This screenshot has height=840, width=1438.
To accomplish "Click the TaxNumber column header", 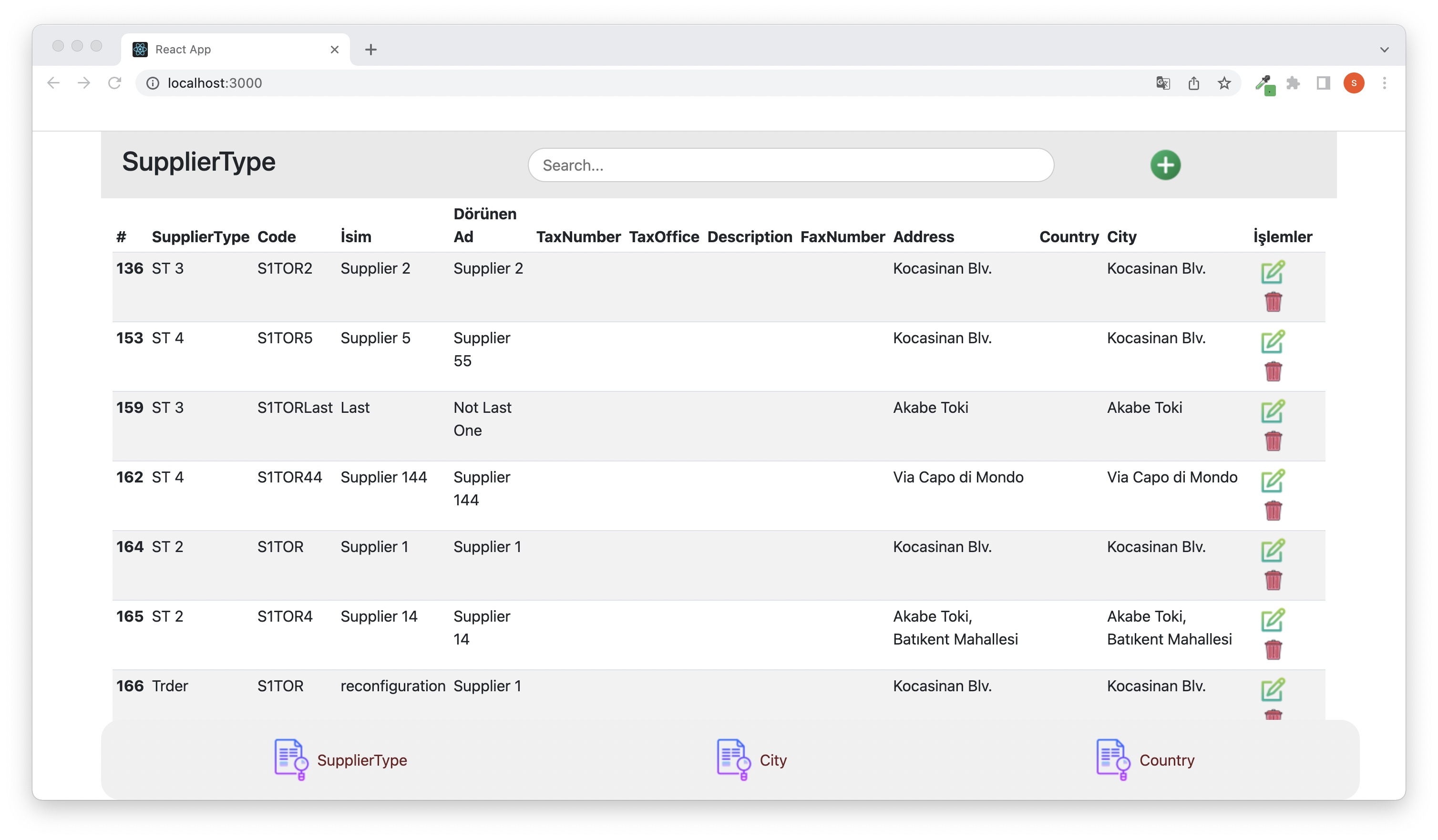I will 578,237.
